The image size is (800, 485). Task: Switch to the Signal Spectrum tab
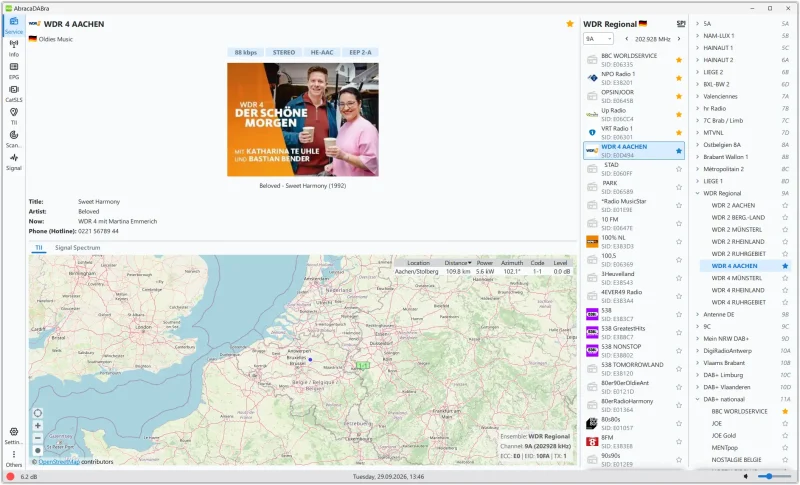click(x=78, y=247)
